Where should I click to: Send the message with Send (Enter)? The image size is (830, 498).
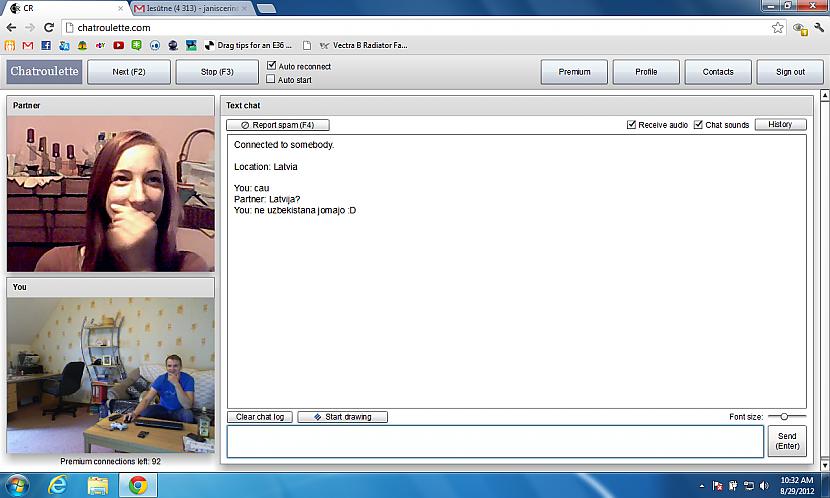[787, 441]
